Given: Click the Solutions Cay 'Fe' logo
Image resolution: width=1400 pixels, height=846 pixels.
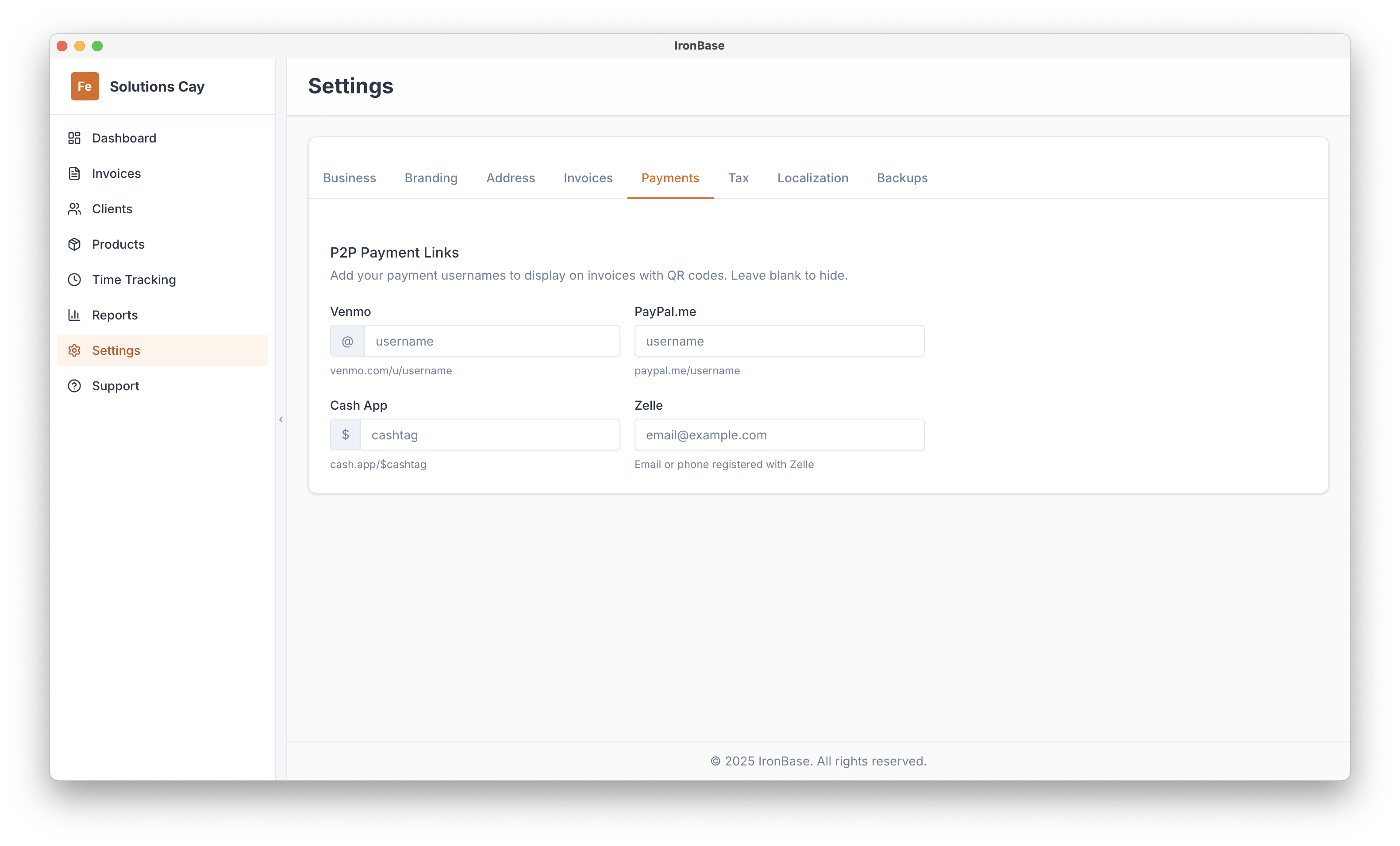Looking at the screenshot, I should [x=84, y=86].
